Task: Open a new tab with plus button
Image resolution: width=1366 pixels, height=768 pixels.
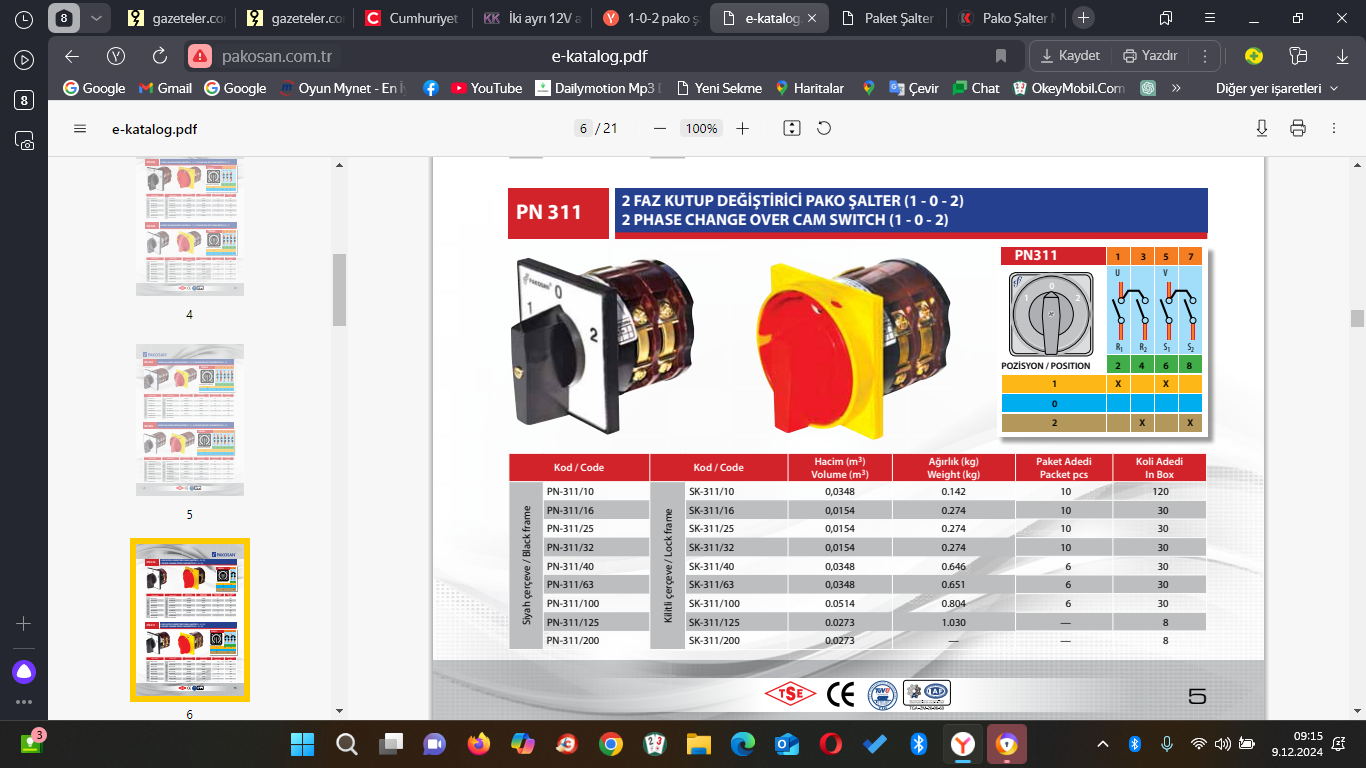Action: click(x=1083, y=18)
